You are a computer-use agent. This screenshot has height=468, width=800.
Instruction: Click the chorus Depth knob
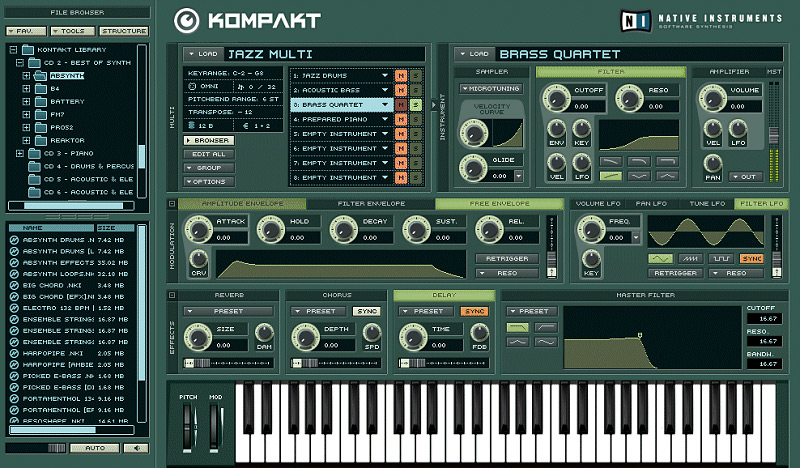click(x=305, y=337)
